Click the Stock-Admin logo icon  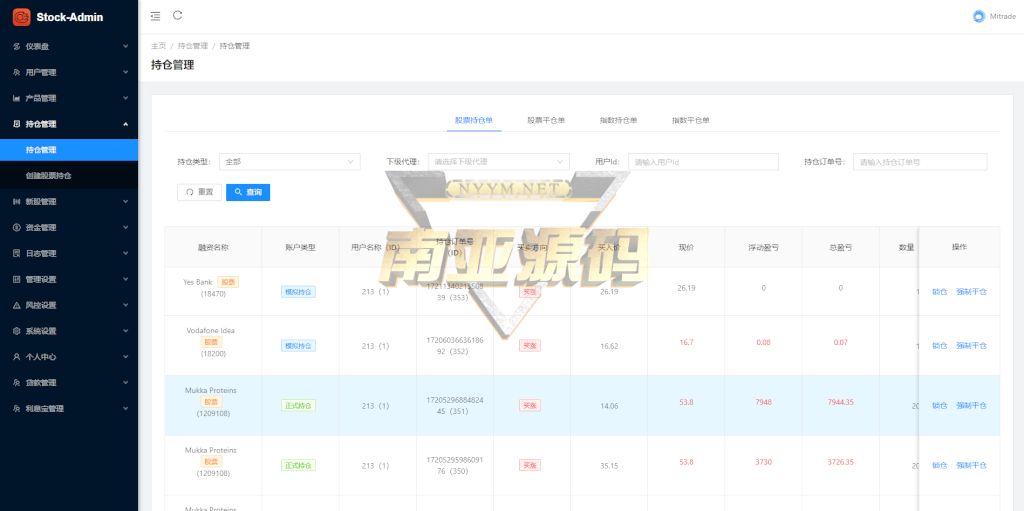click(x=21, y=17)
